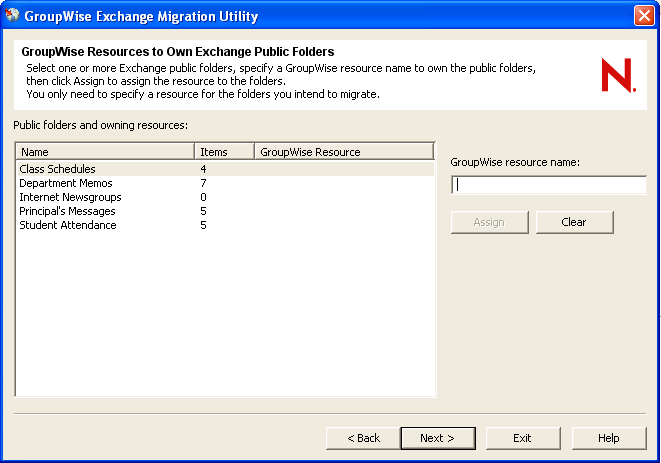
Task: Select the Class Schedules folder row
Action: tap(225, 169)
